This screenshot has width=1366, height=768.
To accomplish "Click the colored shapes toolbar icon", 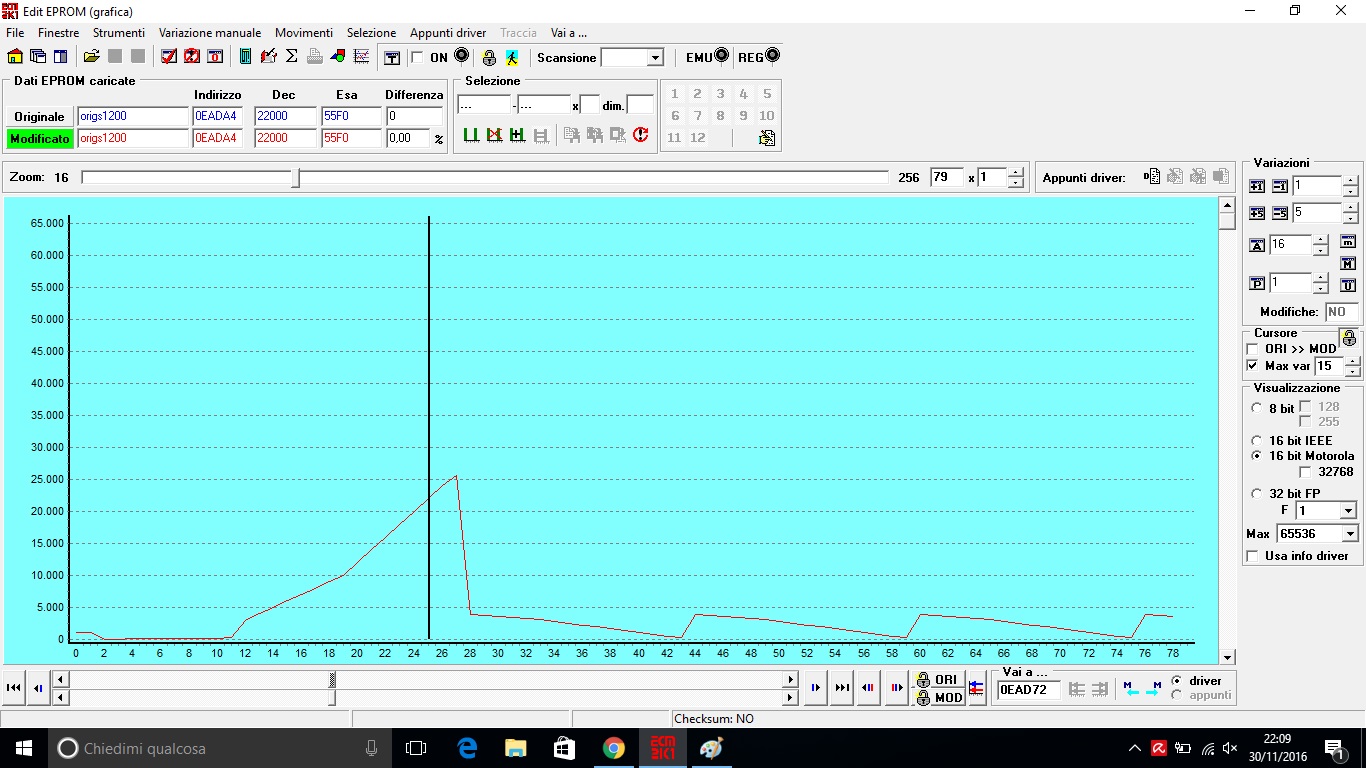I will click(338, 57).
